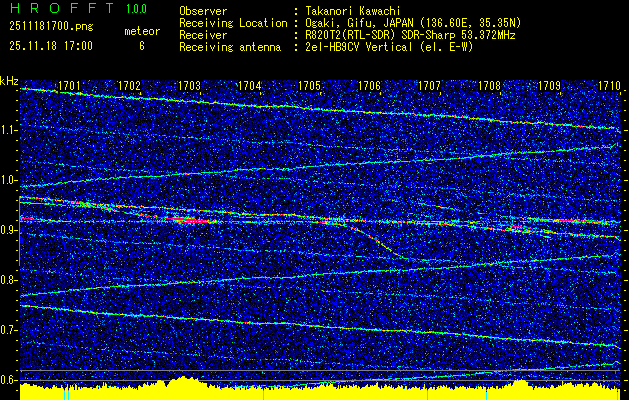Click the 0.7 kHz axis label
The height and width of the screenshot is (400, 629).
(8, 330)
